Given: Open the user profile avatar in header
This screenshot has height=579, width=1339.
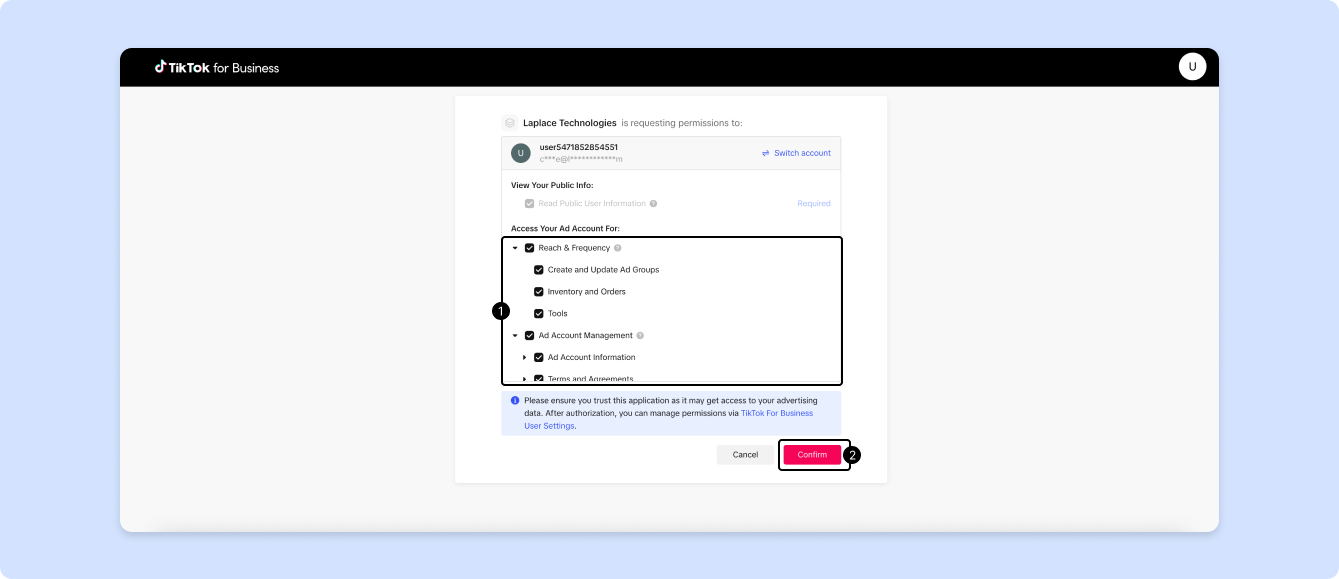Looking at the screenshot, I should pyautogui.click(x=1192, y=67).
